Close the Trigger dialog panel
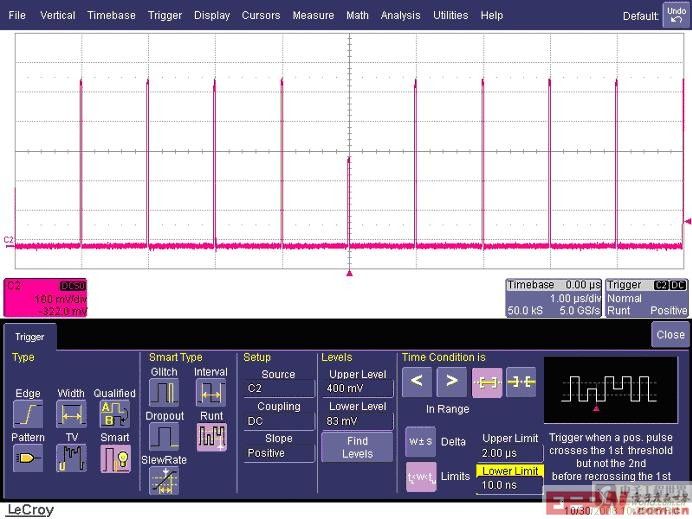Viewport: 692px width, 519px height. pos(669,335)
